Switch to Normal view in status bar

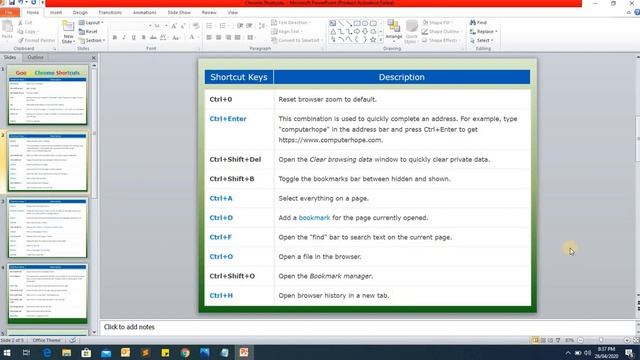coord(535,340)
